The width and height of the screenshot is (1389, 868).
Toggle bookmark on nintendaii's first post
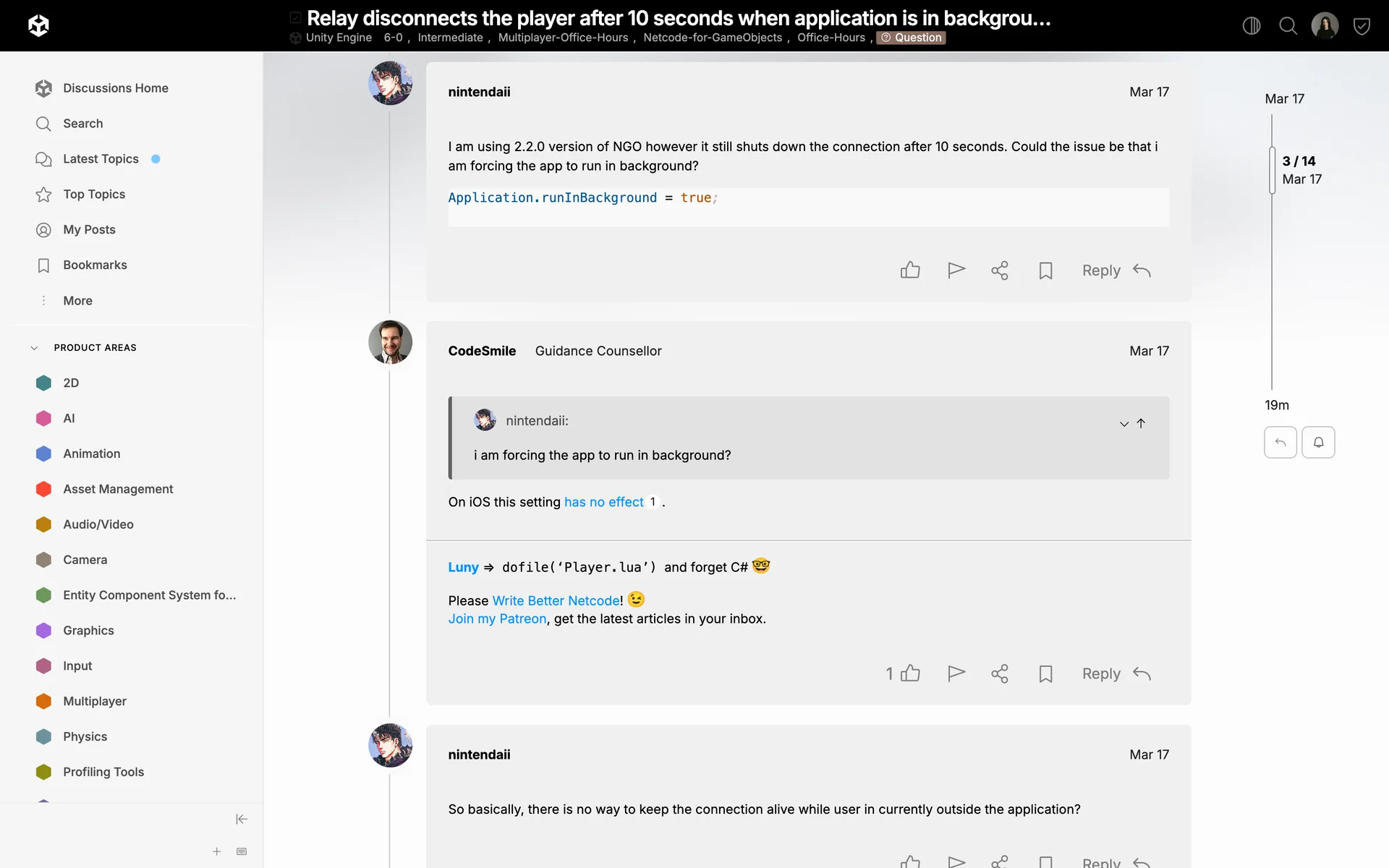1045,271
